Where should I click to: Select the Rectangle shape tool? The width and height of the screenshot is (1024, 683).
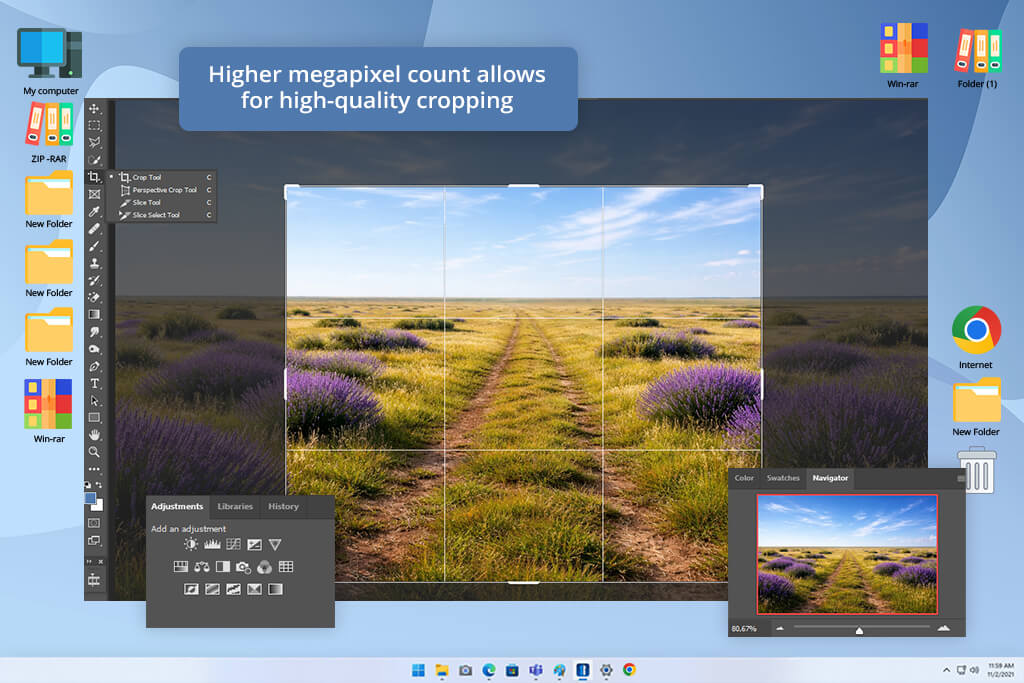[94, 417]
